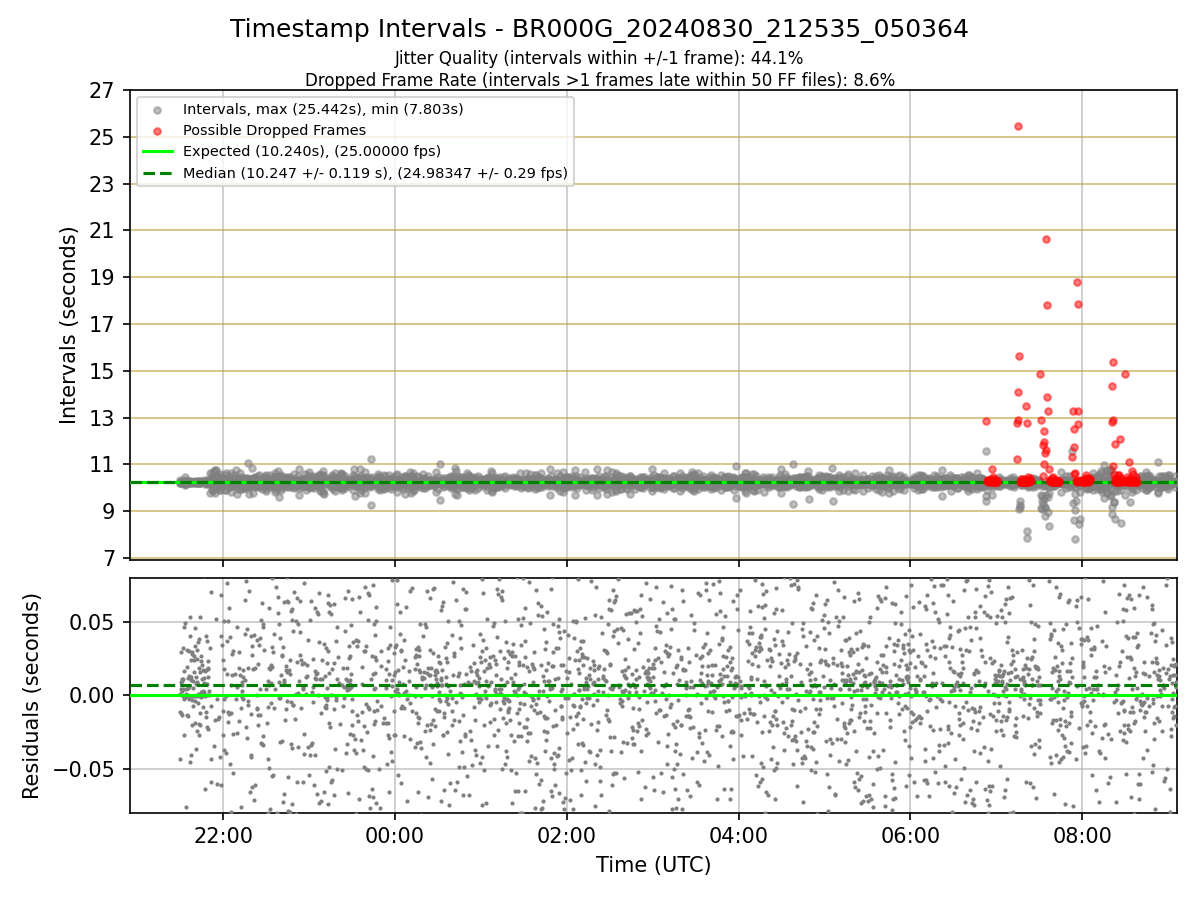Screen dimensions: 1200x900
Task: Select the 'Jitter Quality' 44.1% subtitle line
Action: 599,58
